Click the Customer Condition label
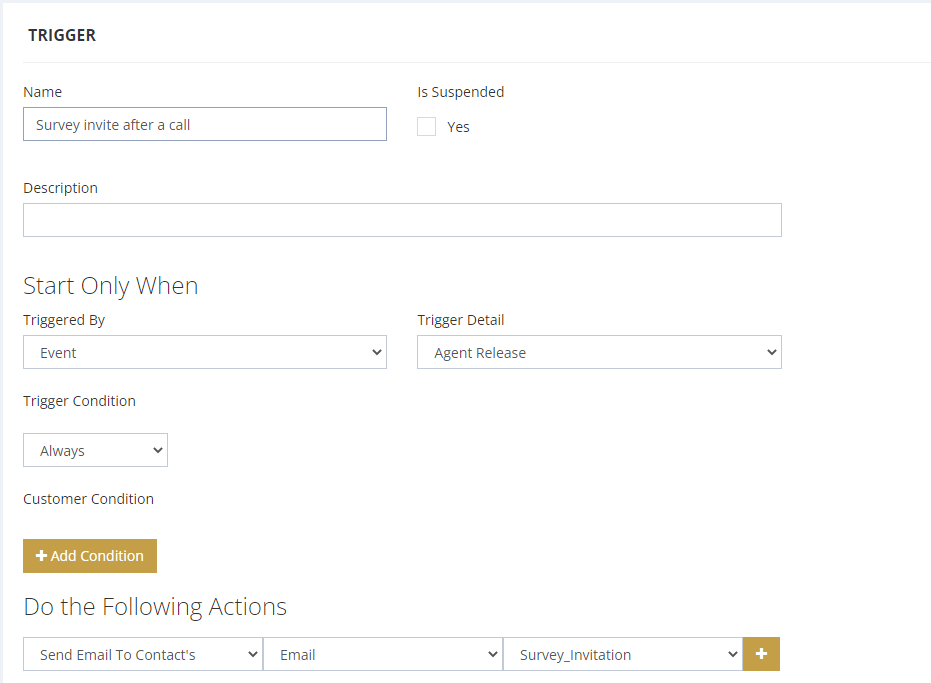The width and height of the screenshot is (931, 683). (x=88, y=499)
